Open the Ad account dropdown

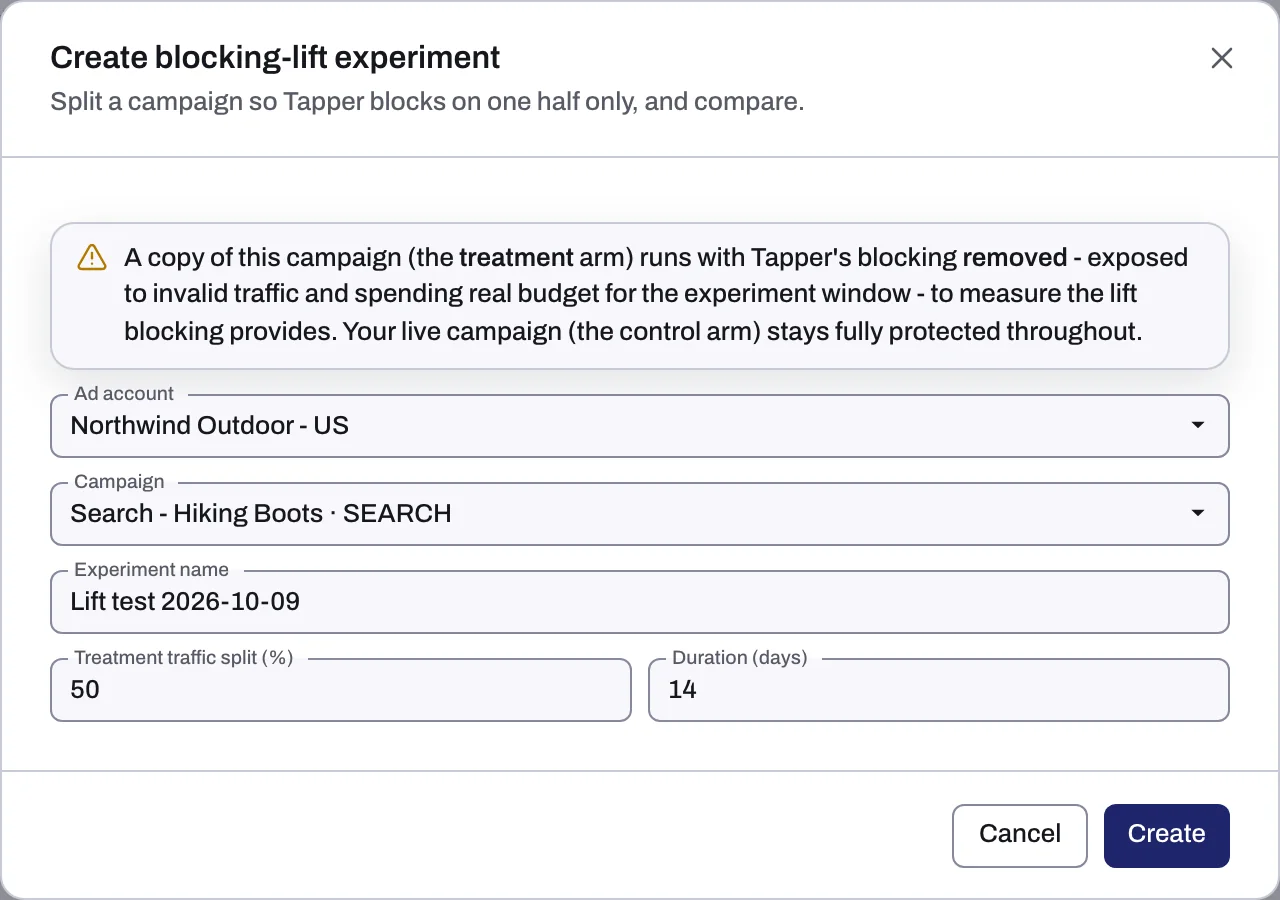click(640, 426)
